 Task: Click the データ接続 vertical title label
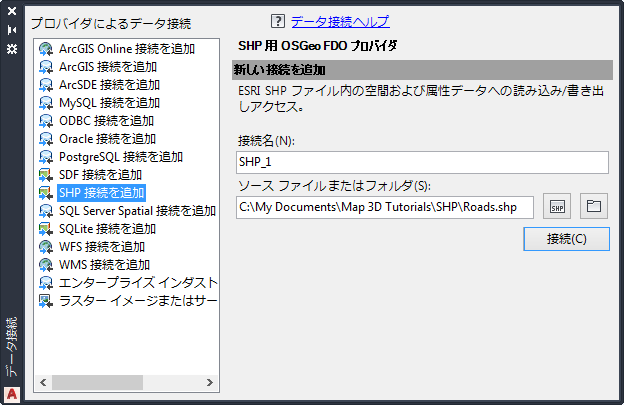pos(12,347)
